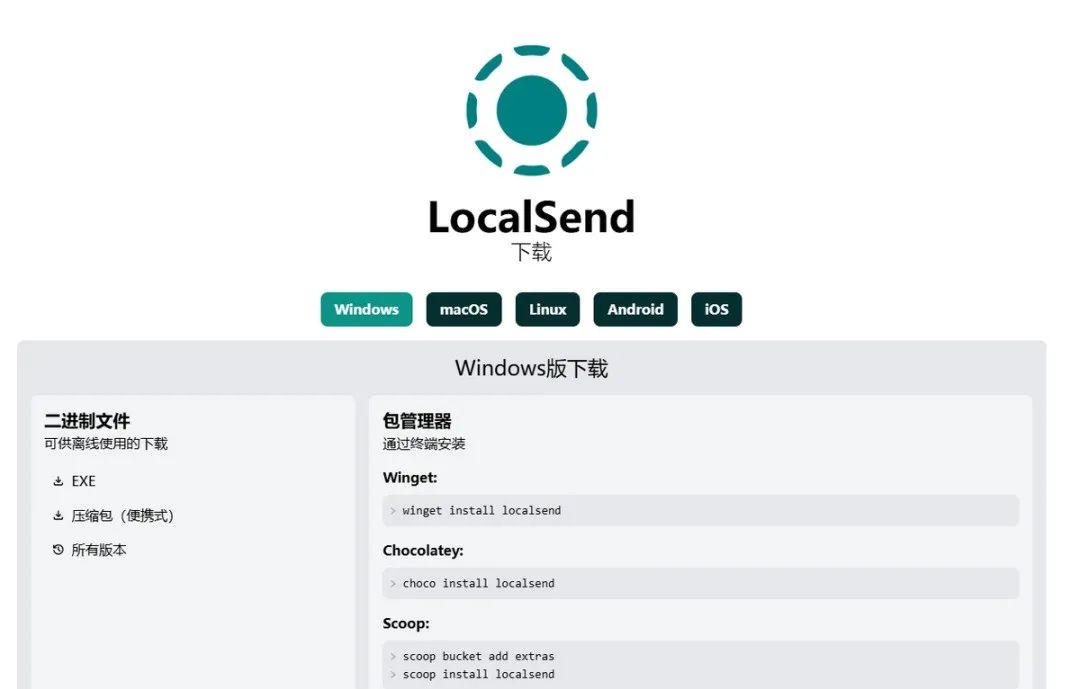This screenshot has width=1080, height=689.
Task: Click the 下载 subtitle under LocalSend
Action: point(531,252)
